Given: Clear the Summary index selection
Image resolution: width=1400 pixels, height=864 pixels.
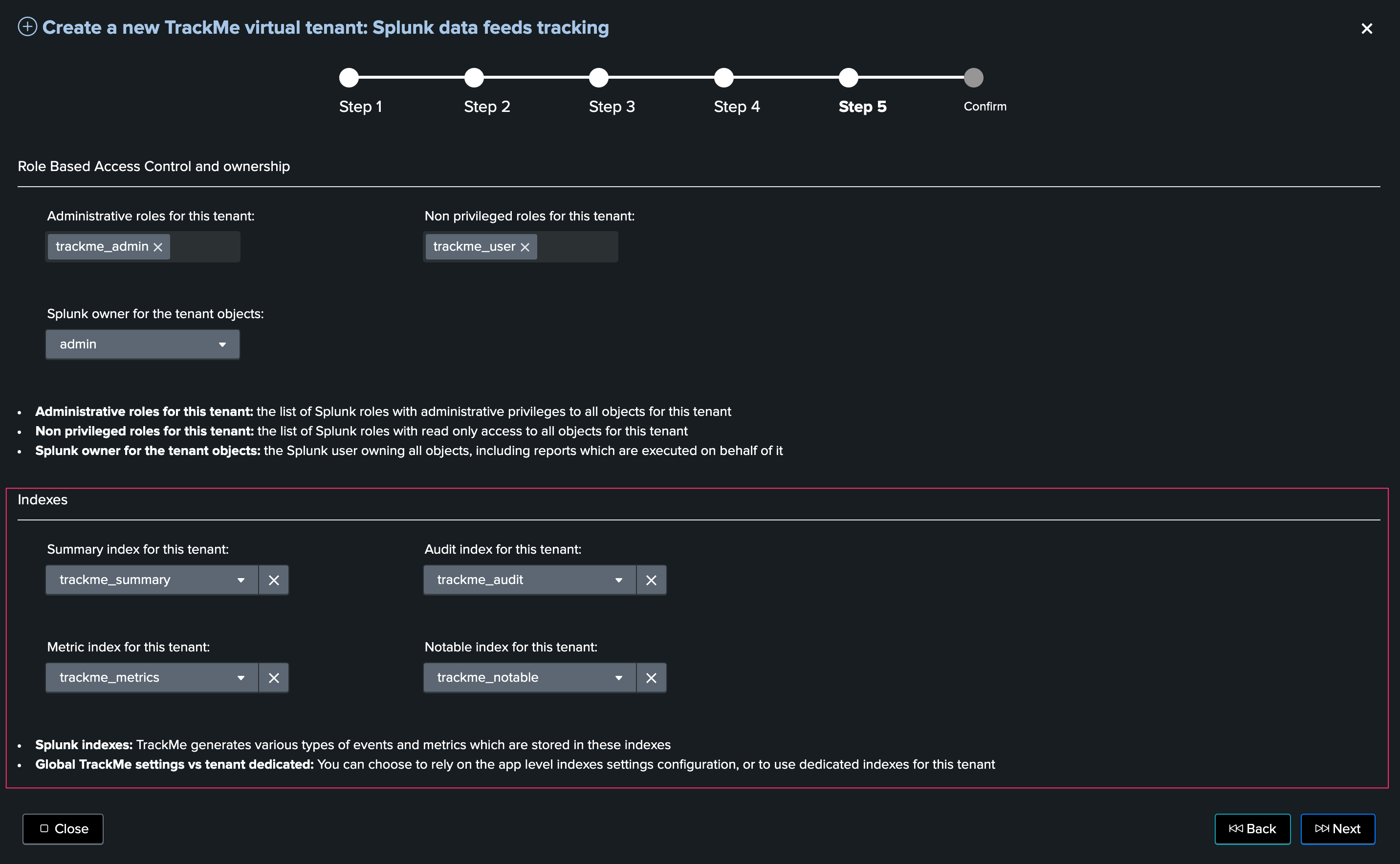Looking at the screenshot, I should coord(274,580).
